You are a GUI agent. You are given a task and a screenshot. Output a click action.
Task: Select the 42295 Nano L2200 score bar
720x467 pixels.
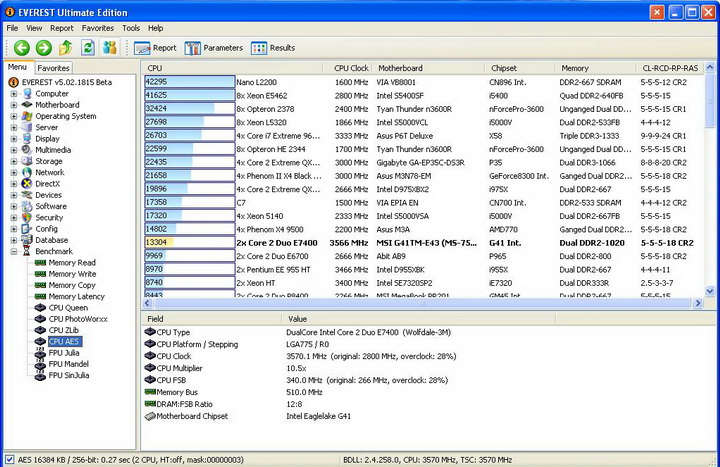click(x=189, y=82)
